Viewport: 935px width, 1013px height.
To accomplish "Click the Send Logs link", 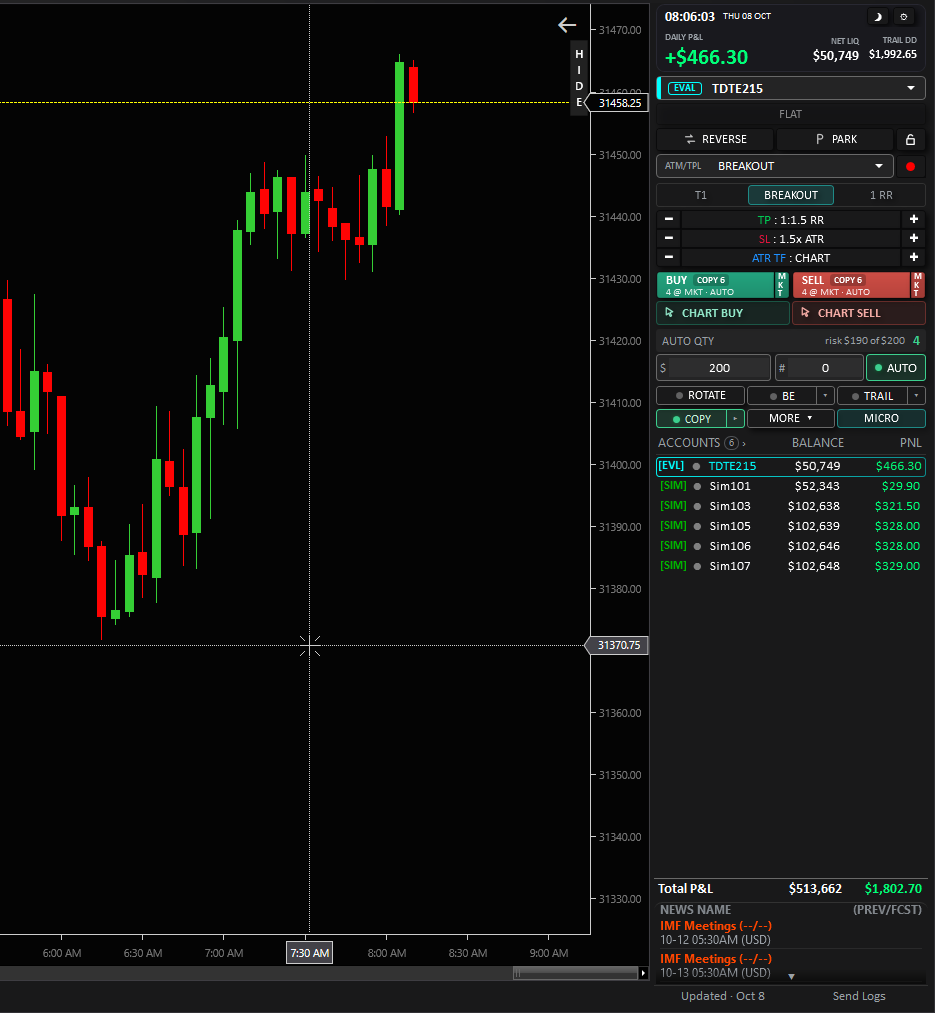I will (x=859, y=996).
